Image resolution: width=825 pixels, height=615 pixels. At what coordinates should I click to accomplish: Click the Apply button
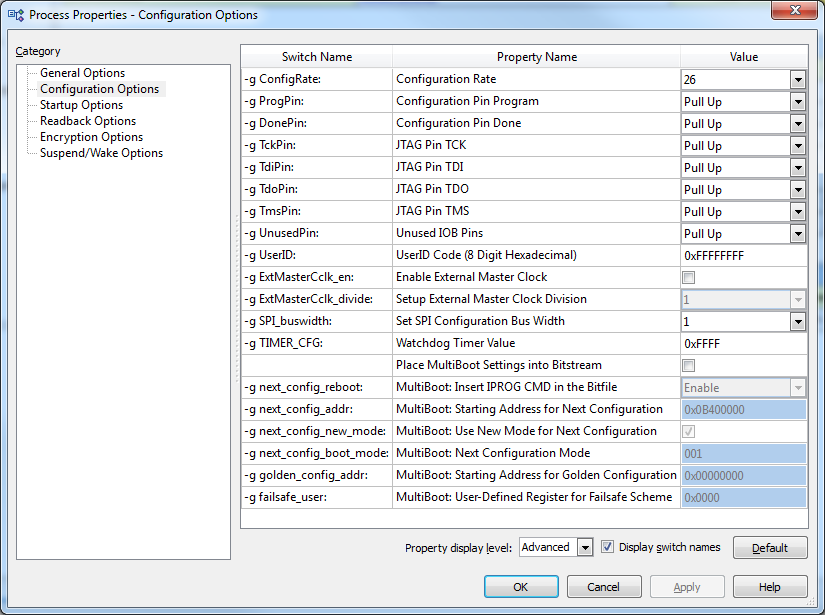click(687, 587)
